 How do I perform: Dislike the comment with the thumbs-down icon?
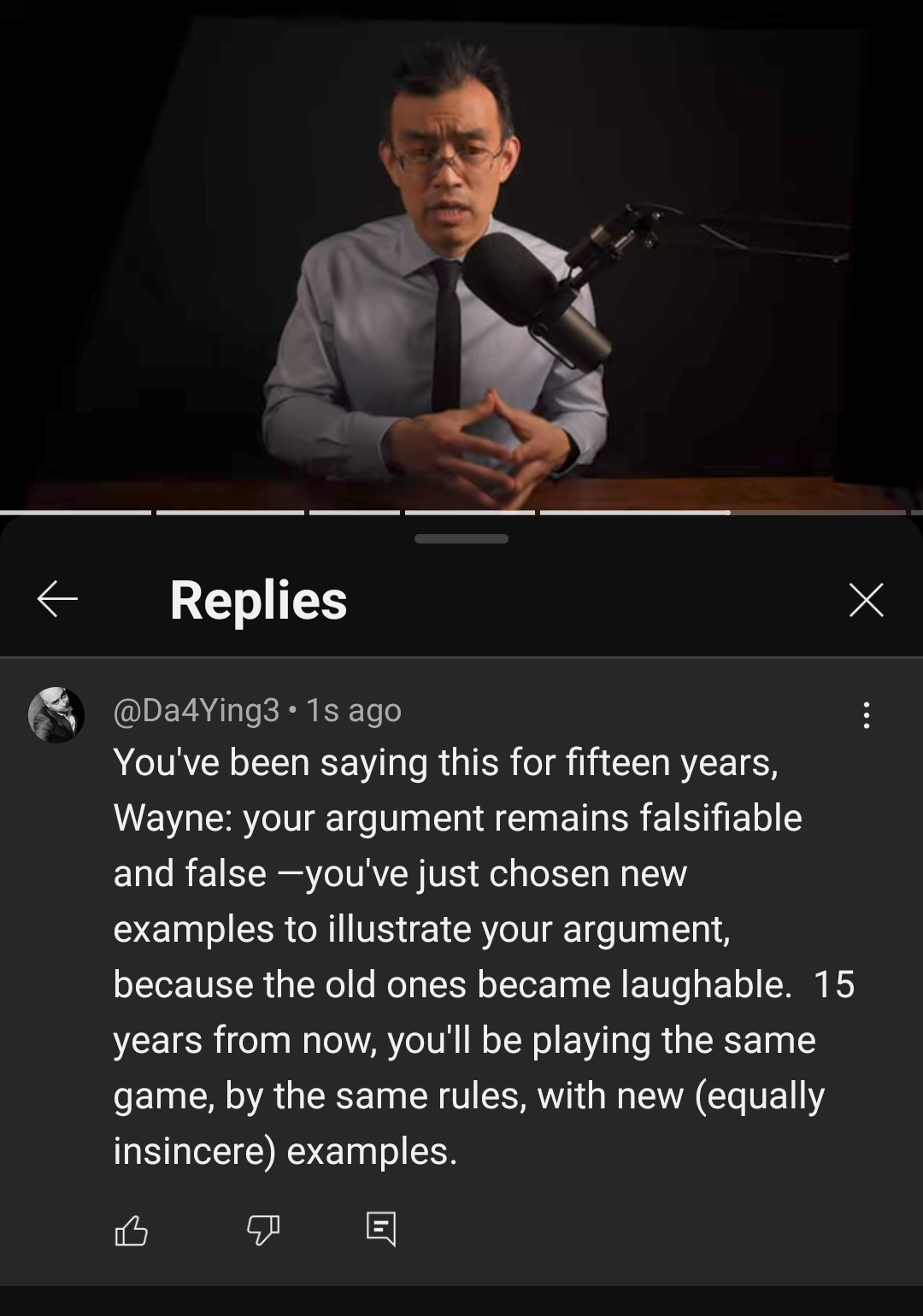[x=262, y=1231]
